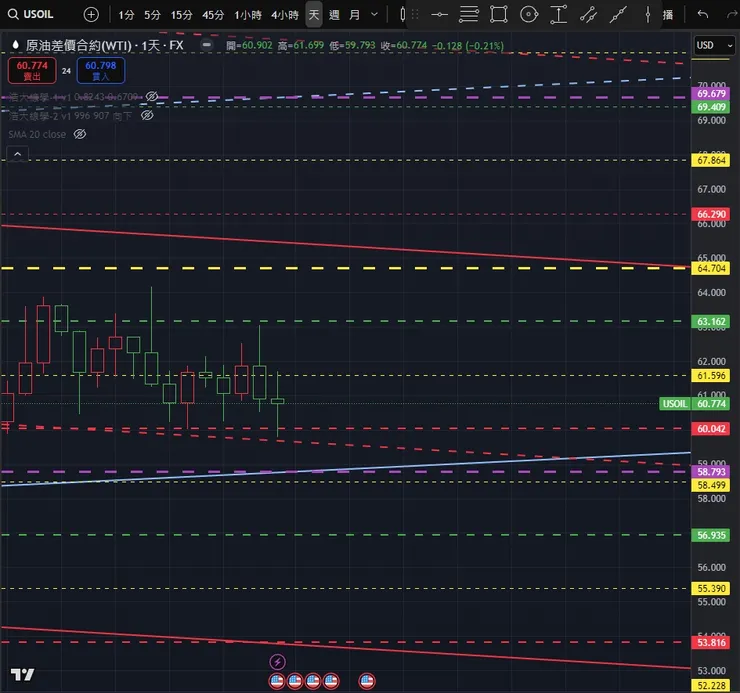The height and width of the screenshot is (693, 740).
Task: Click the 66.290 red price label
Action: 711,214
